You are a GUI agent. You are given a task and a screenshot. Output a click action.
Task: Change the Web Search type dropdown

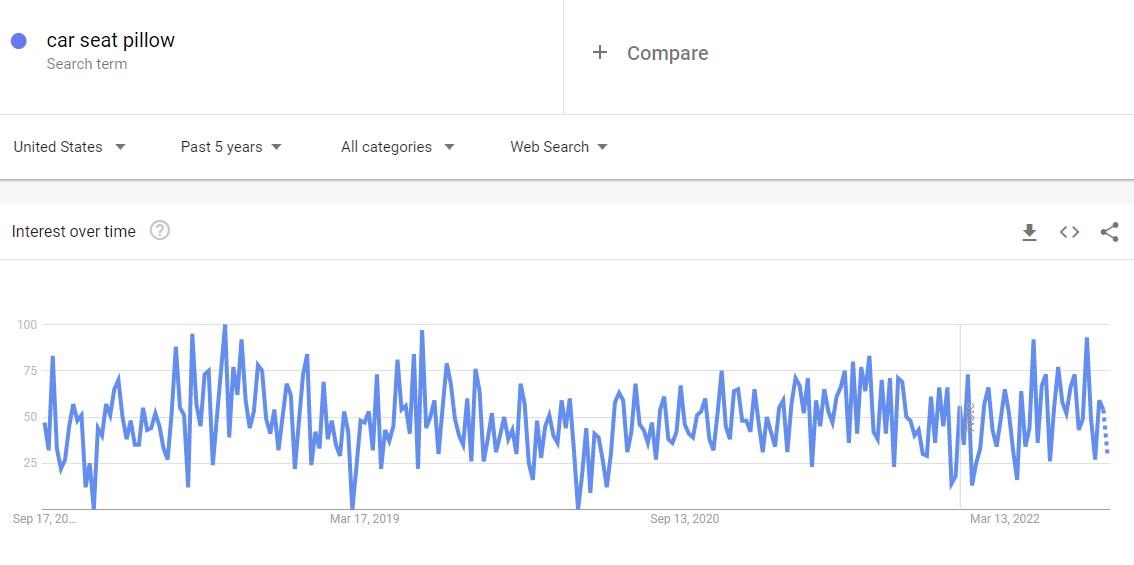tap(558, 147)
